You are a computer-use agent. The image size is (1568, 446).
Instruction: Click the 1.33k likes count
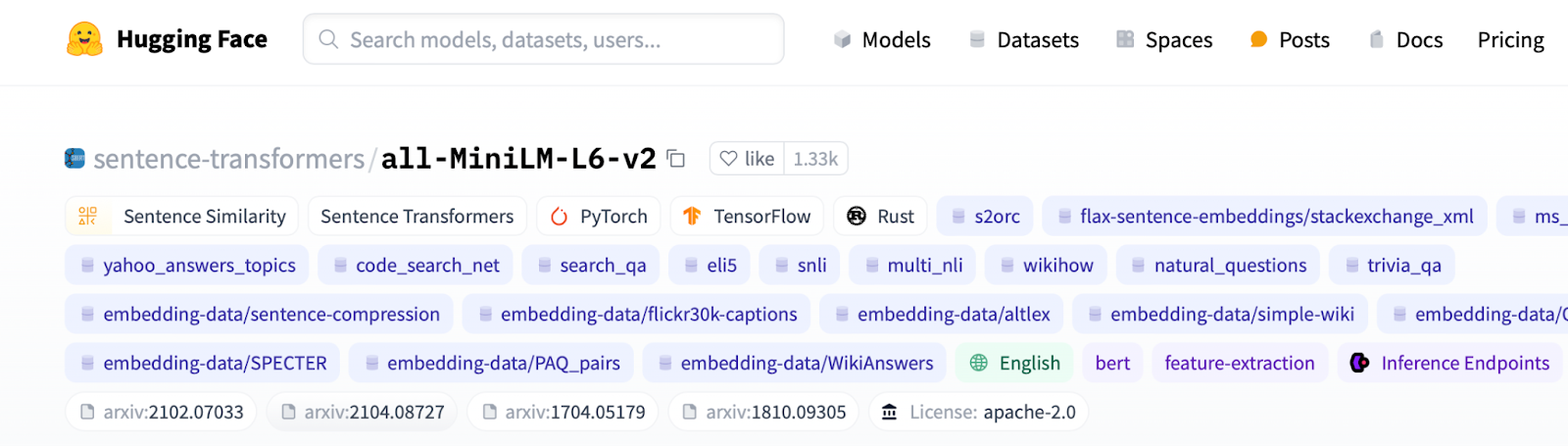click(x=815, y=159)
